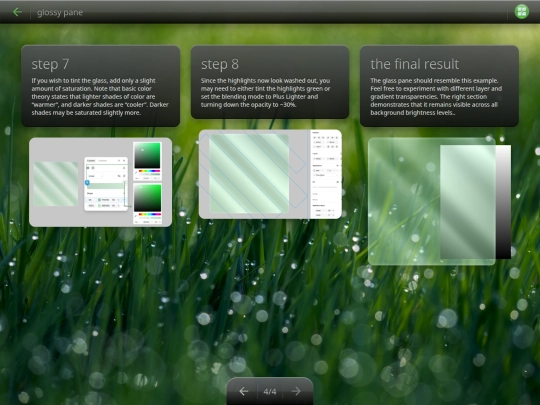Open the green grid menu icon

tap(521, 12)
